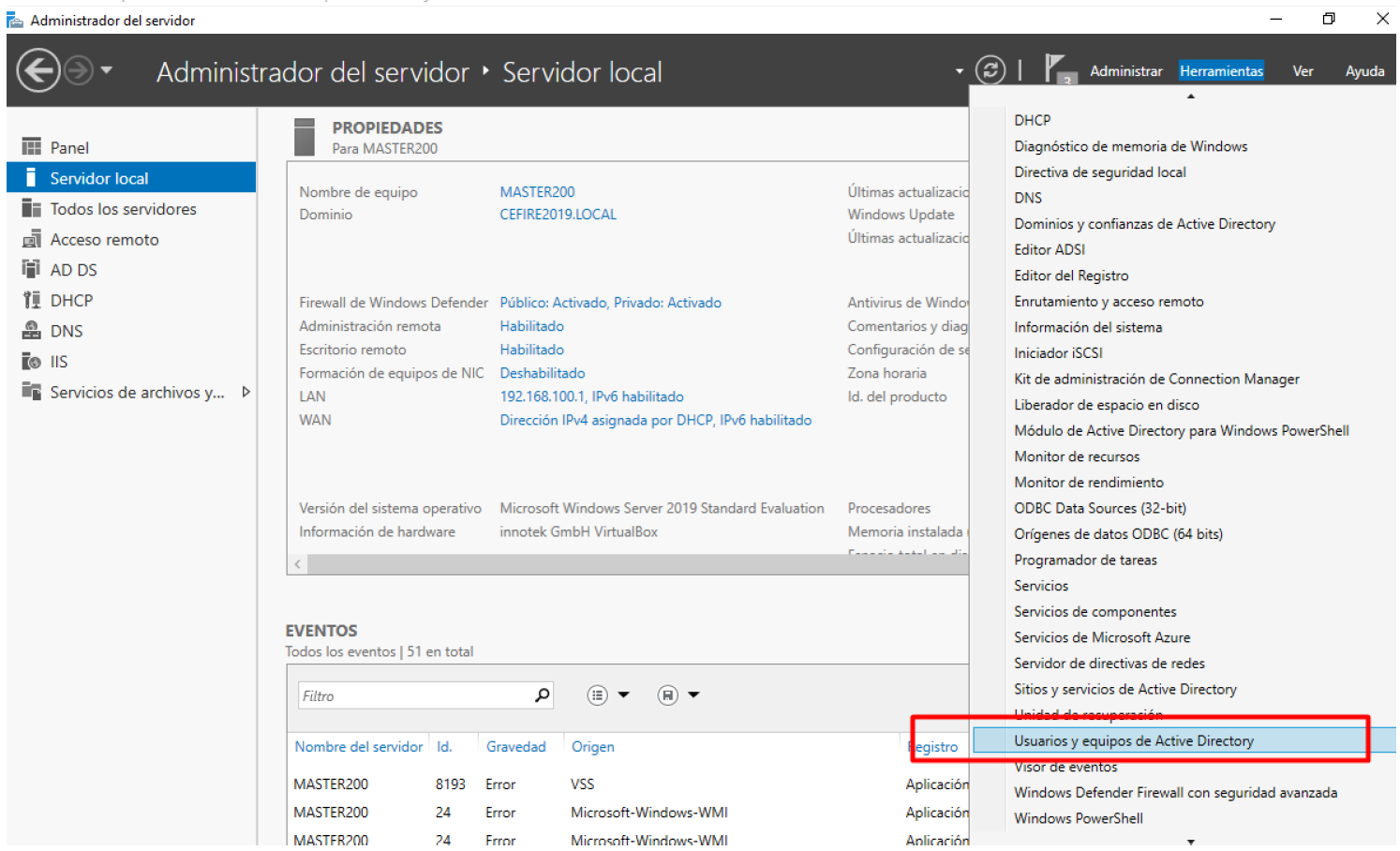Image resolution: width=1400 pixels, height=851 pixels.
Task: Select the AD DS sidebar icon
Action: click(32, 270)
